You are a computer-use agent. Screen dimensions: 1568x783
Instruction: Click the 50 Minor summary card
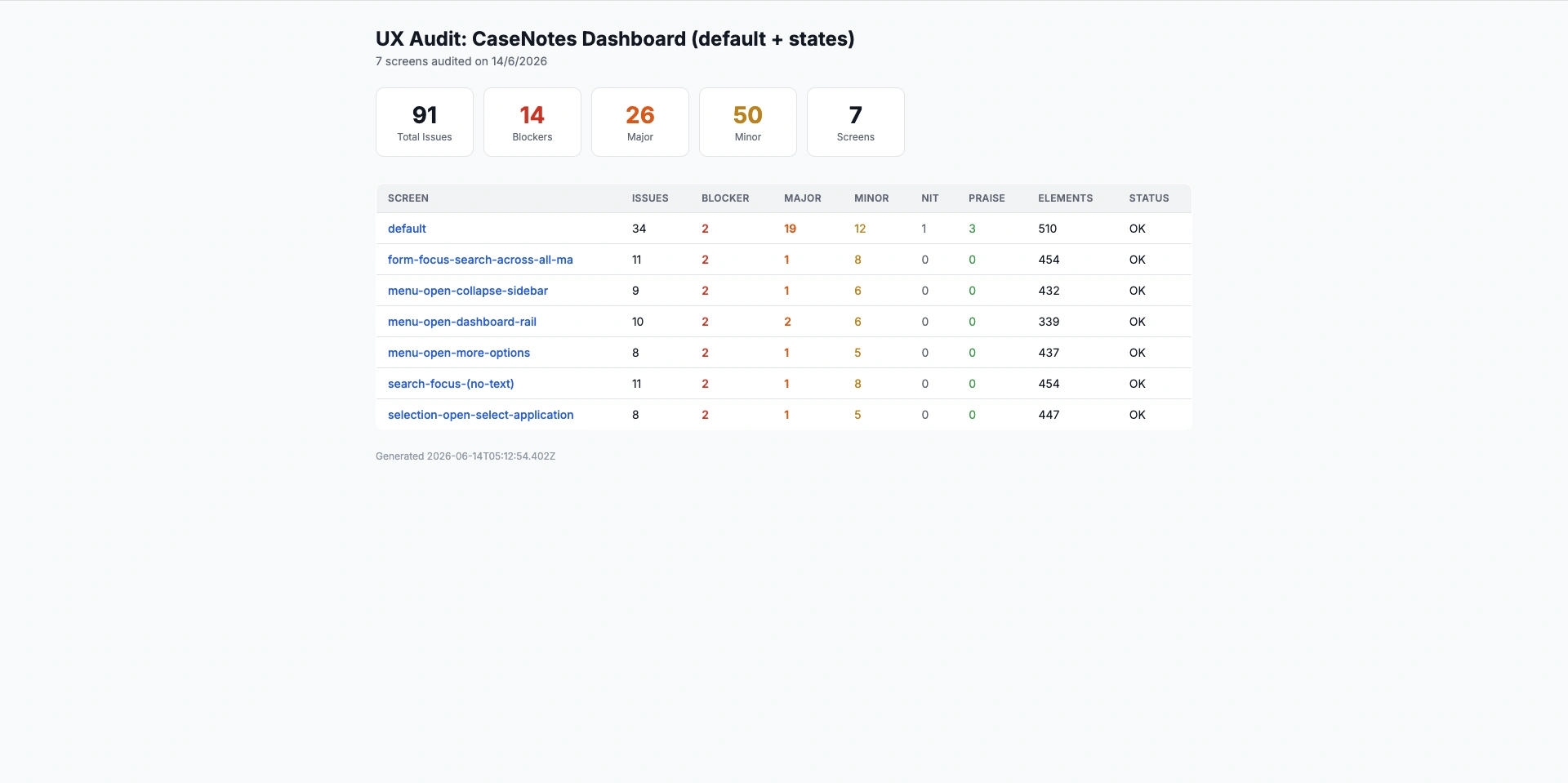tap(748, 122)
